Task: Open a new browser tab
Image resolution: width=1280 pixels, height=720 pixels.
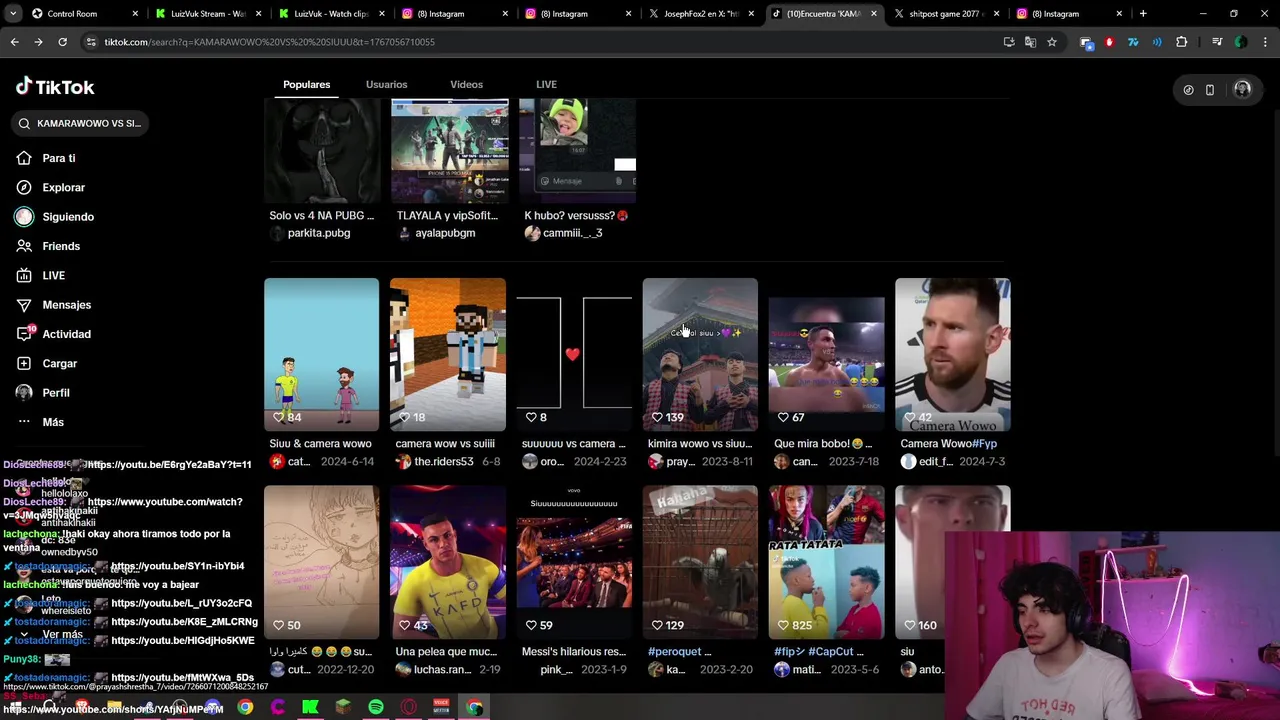Action: [x=1143, y=14]
